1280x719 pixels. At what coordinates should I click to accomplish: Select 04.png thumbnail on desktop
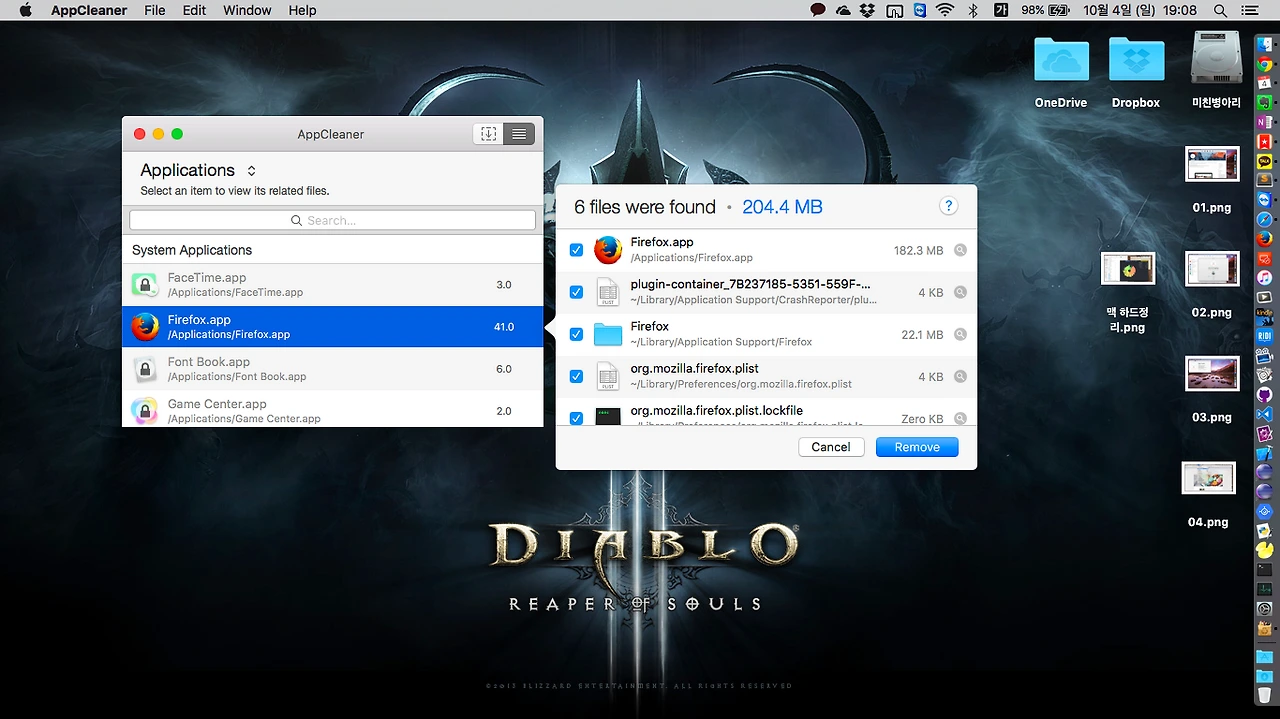[1209, 479]
